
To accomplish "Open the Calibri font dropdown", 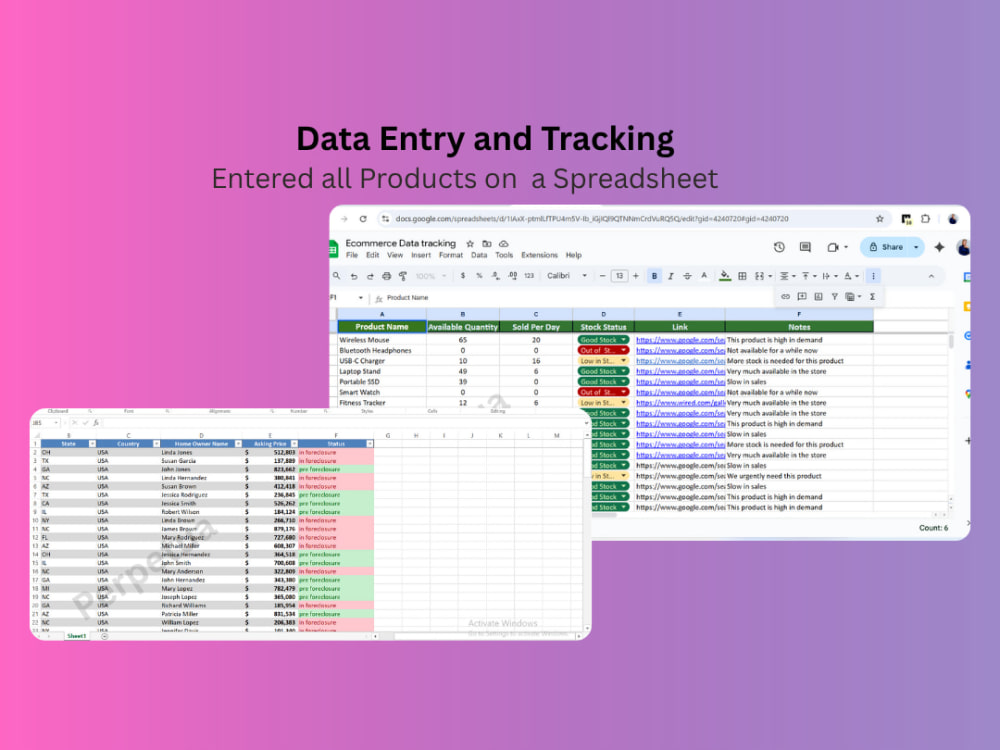I will click(567, 276).
